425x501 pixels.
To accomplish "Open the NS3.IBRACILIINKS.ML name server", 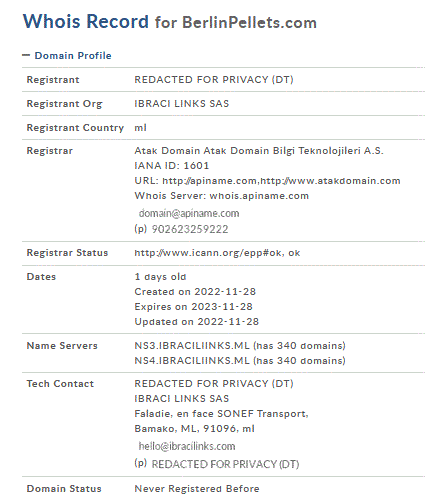I will pos(192,346).
